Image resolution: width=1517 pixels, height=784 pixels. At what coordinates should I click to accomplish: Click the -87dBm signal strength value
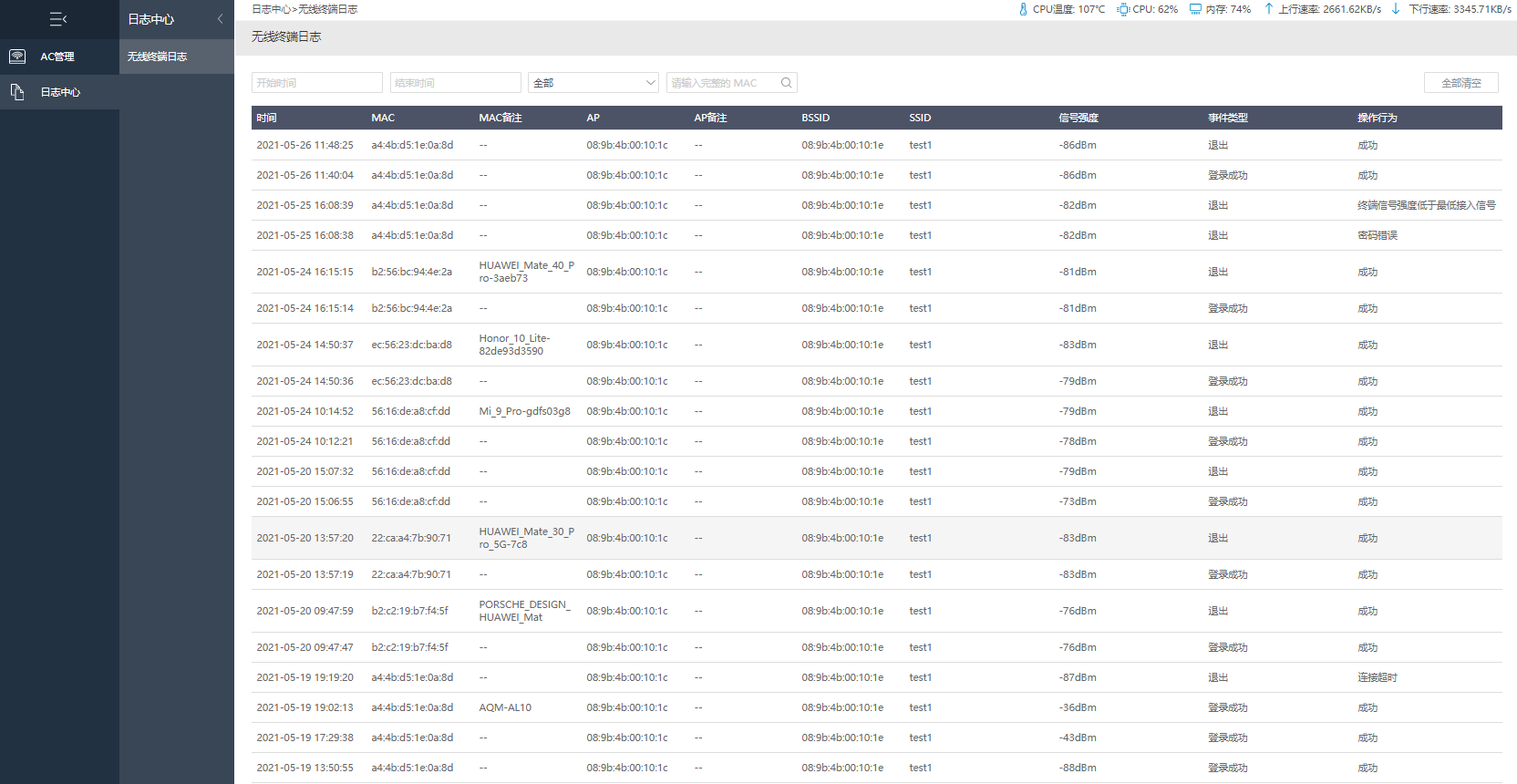[1078, 677]
